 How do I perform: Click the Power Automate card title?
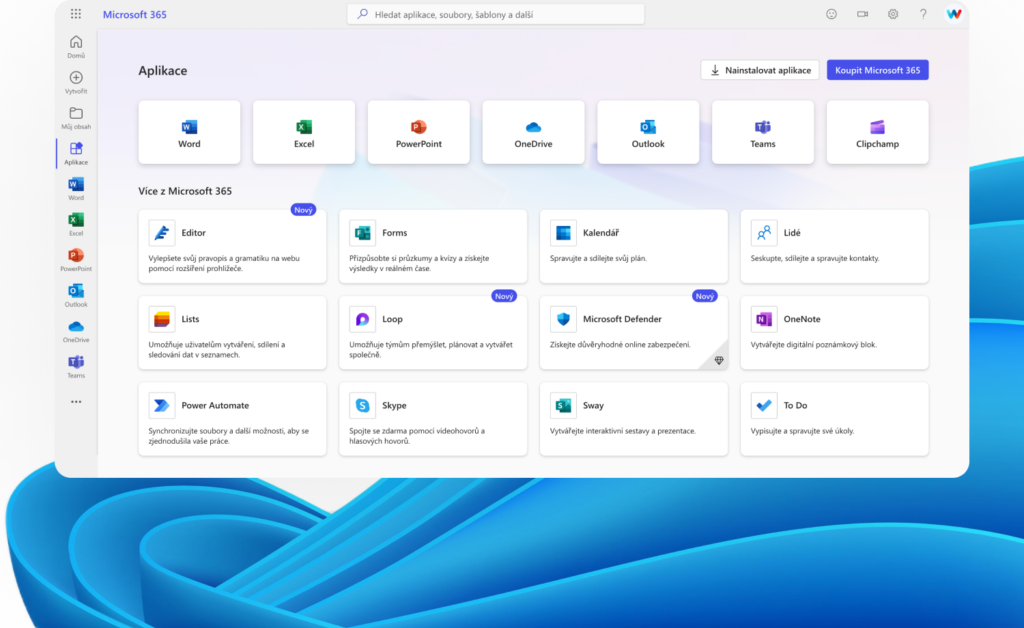coord(215,405)
